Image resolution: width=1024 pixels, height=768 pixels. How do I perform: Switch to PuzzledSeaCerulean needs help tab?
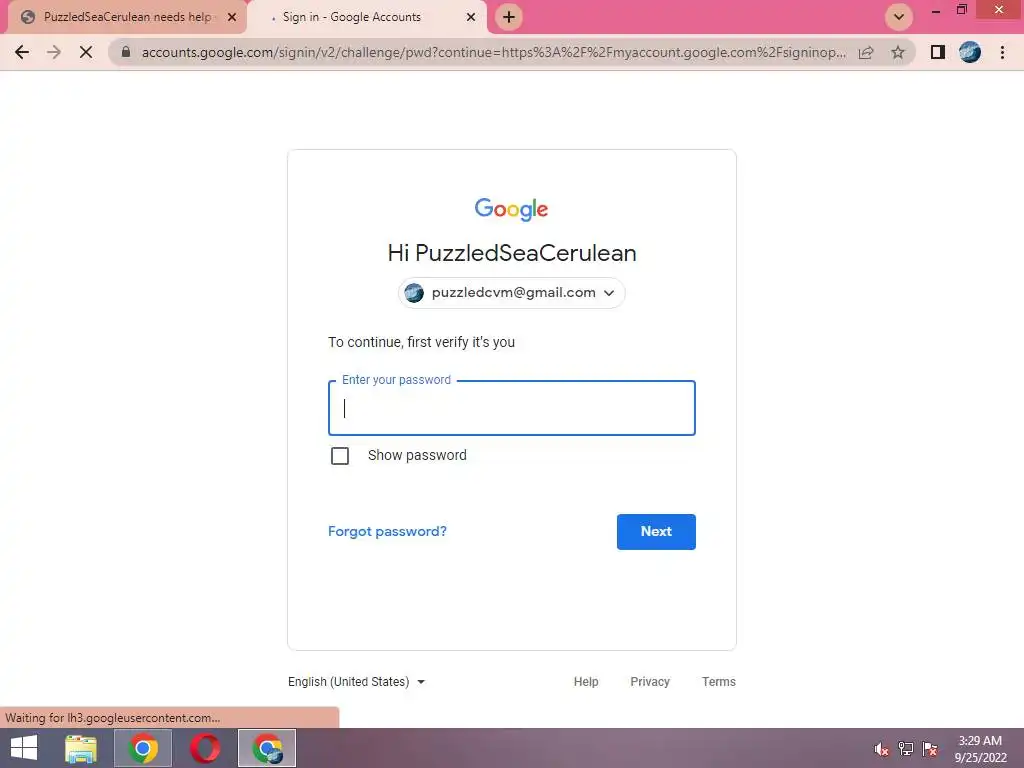point(127,17)
